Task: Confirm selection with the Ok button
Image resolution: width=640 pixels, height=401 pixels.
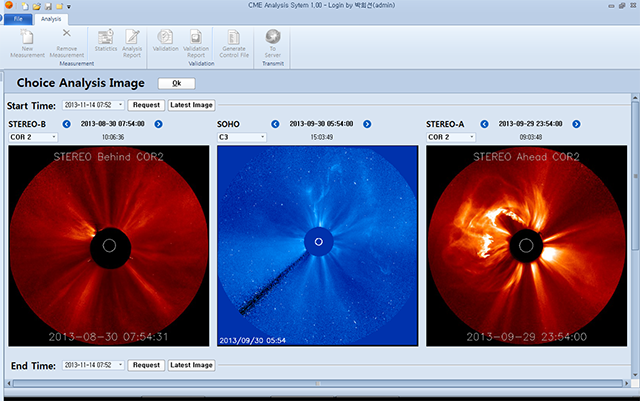Action: [177, 83]
